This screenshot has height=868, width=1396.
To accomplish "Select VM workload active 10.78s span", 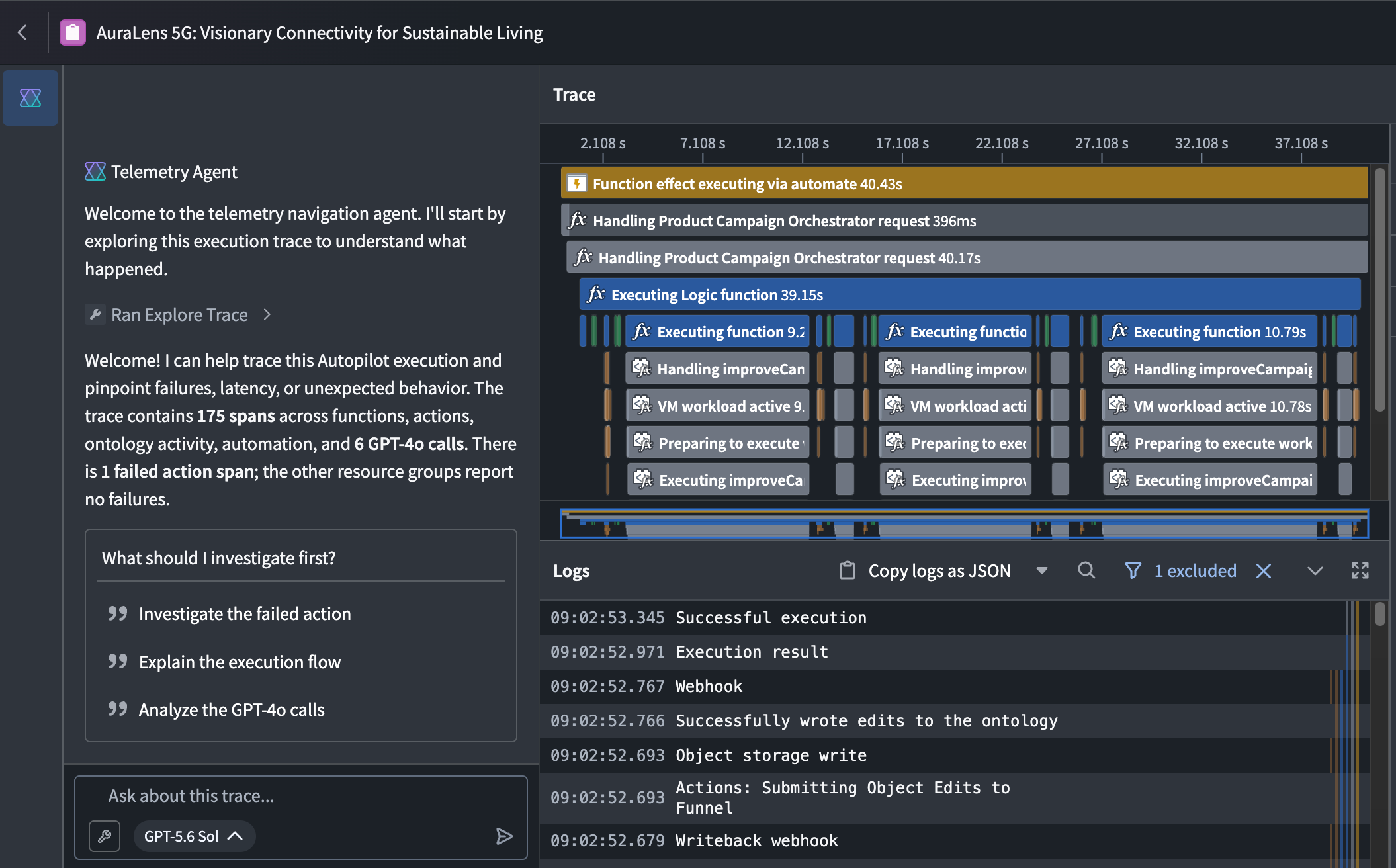I will pyautogui.click(x=1209, y=406).
